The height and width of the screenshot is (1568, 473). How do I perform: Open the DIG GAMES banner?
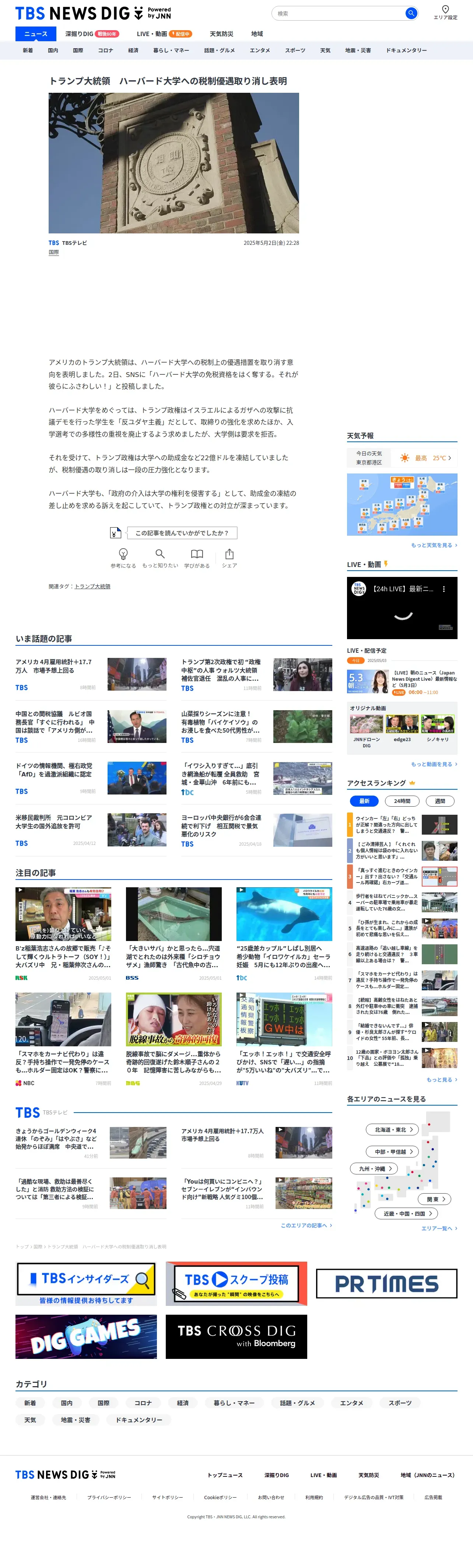(x=86, y=1337)
